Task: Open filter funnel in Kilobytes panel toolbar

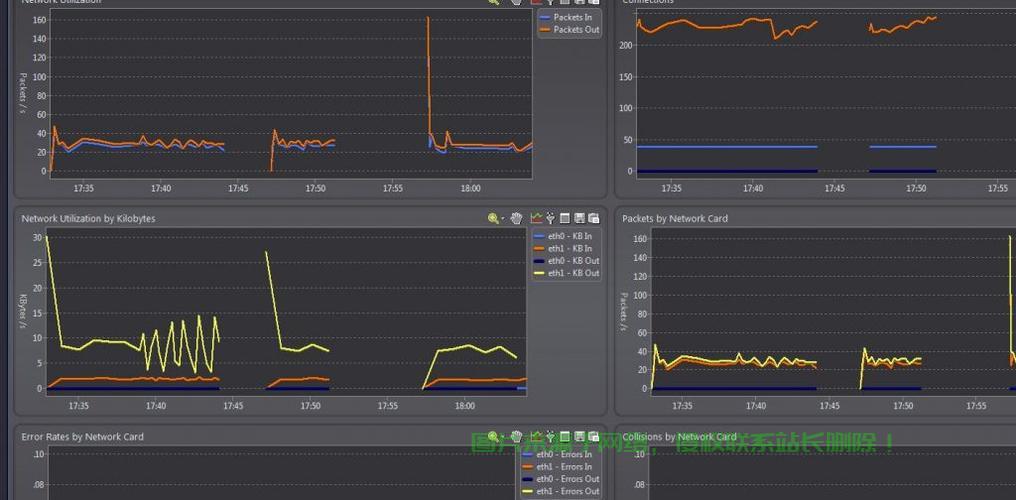Action: click(550, 218)
